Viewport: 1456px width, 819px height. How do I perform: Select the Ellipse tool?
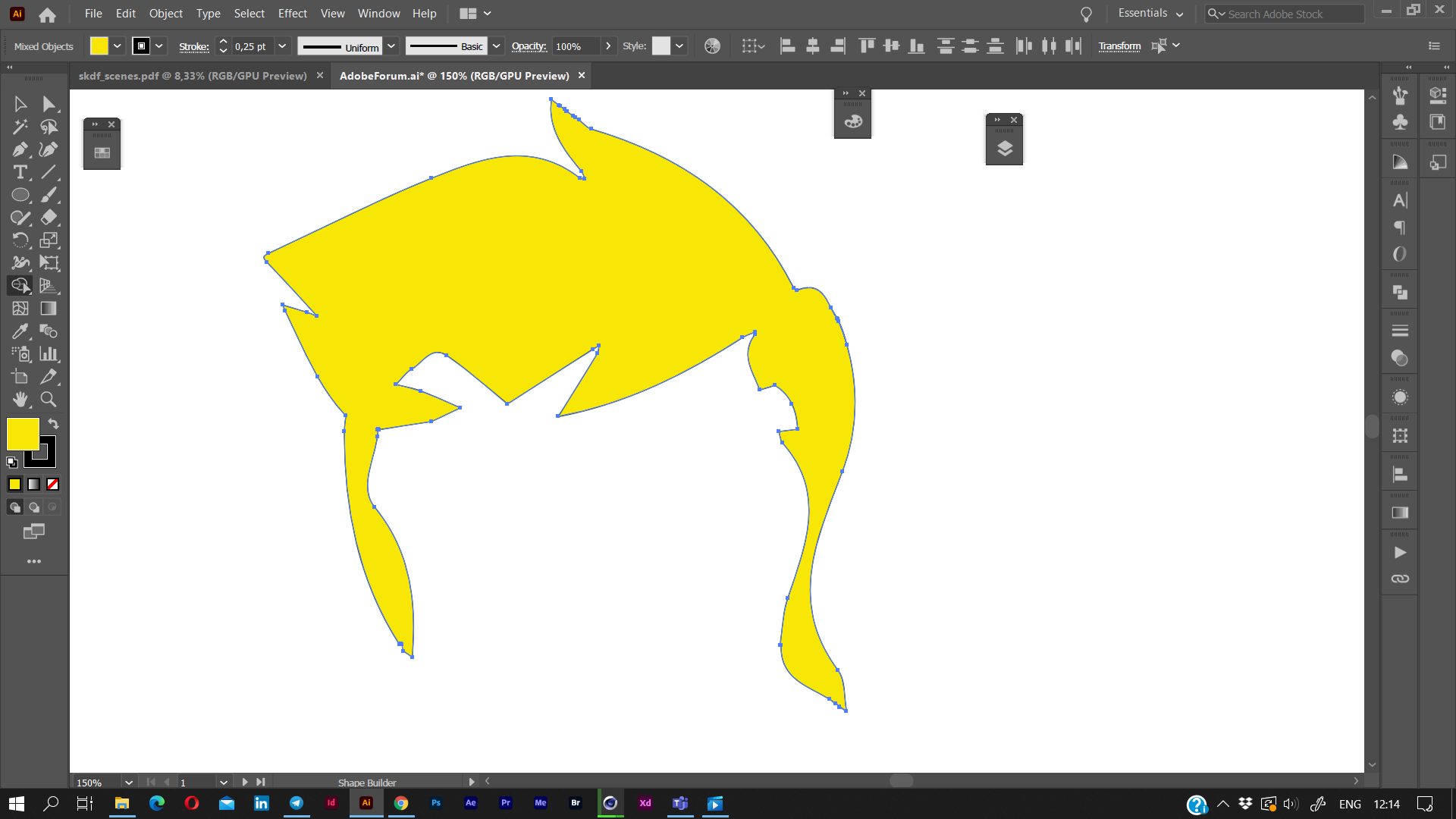tap(20, 195)
